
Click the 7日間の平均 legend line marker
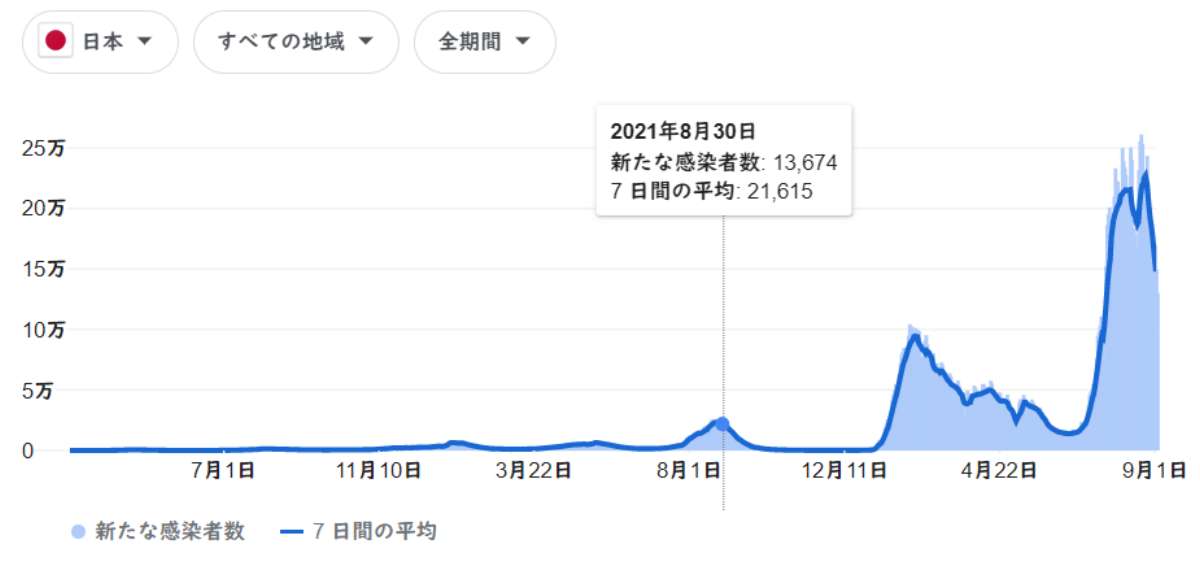click(290, 533)
